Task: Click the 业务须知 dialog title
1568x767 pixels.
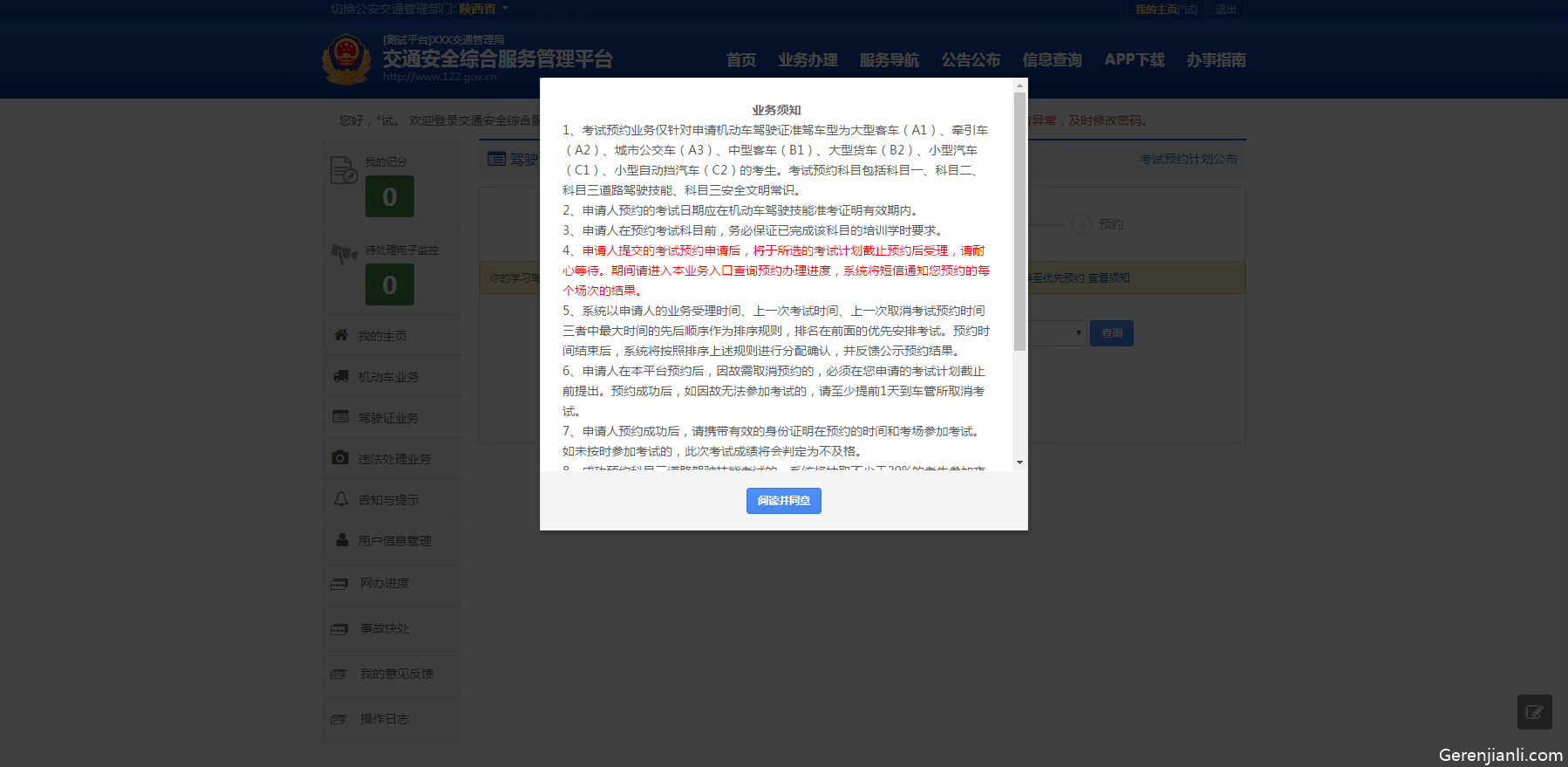Action: (x=776, y=110)
